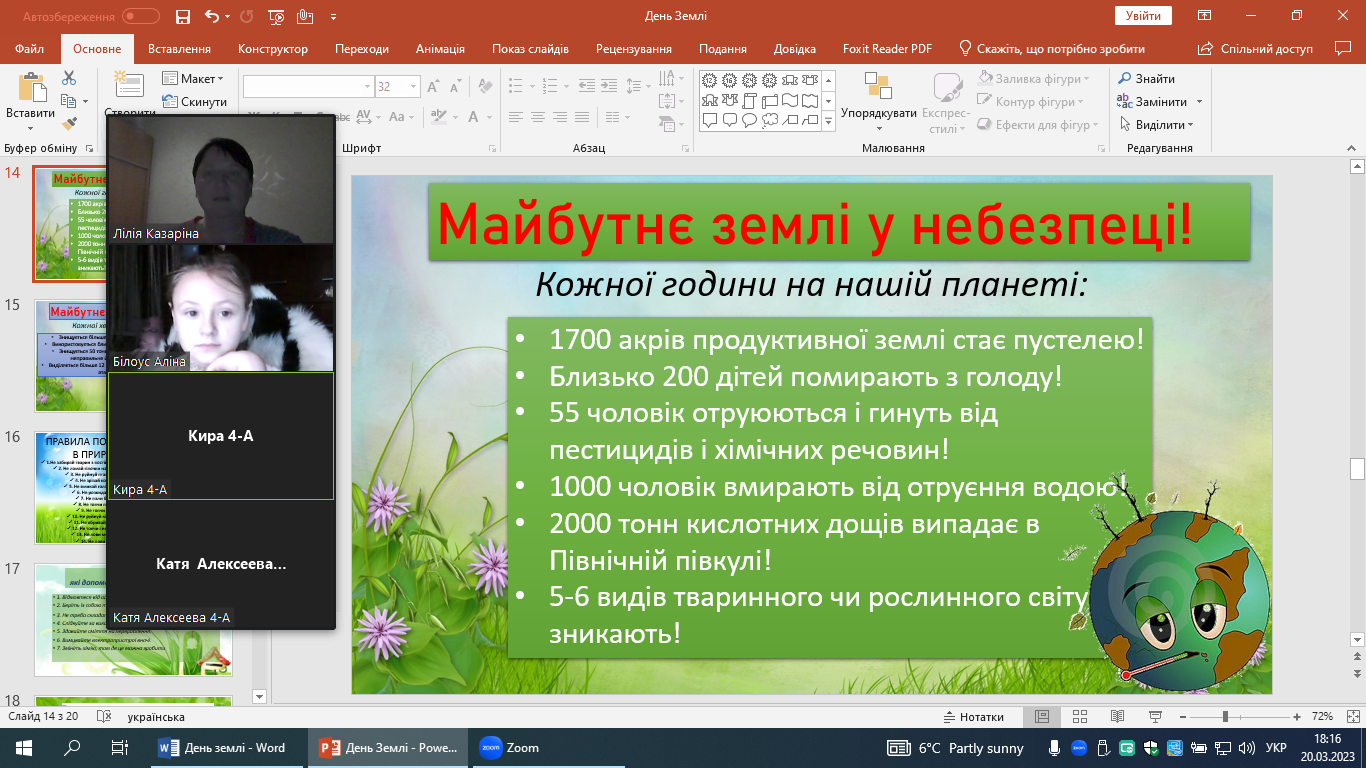Viewport: 1366px width, 768px height.
Task: Click the Cut scissors icon
Action: pos(69,78)
